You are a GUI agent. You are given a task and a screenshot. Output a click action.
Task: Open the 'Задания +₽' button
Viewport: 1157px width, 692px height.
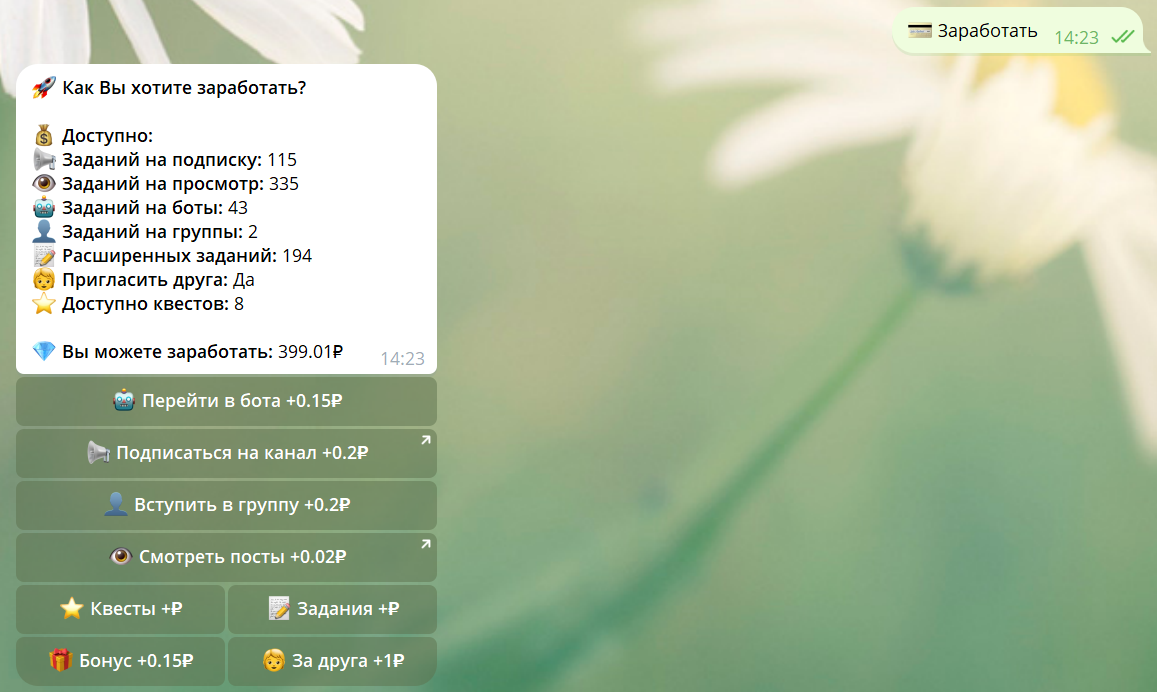tap(332, 609)
